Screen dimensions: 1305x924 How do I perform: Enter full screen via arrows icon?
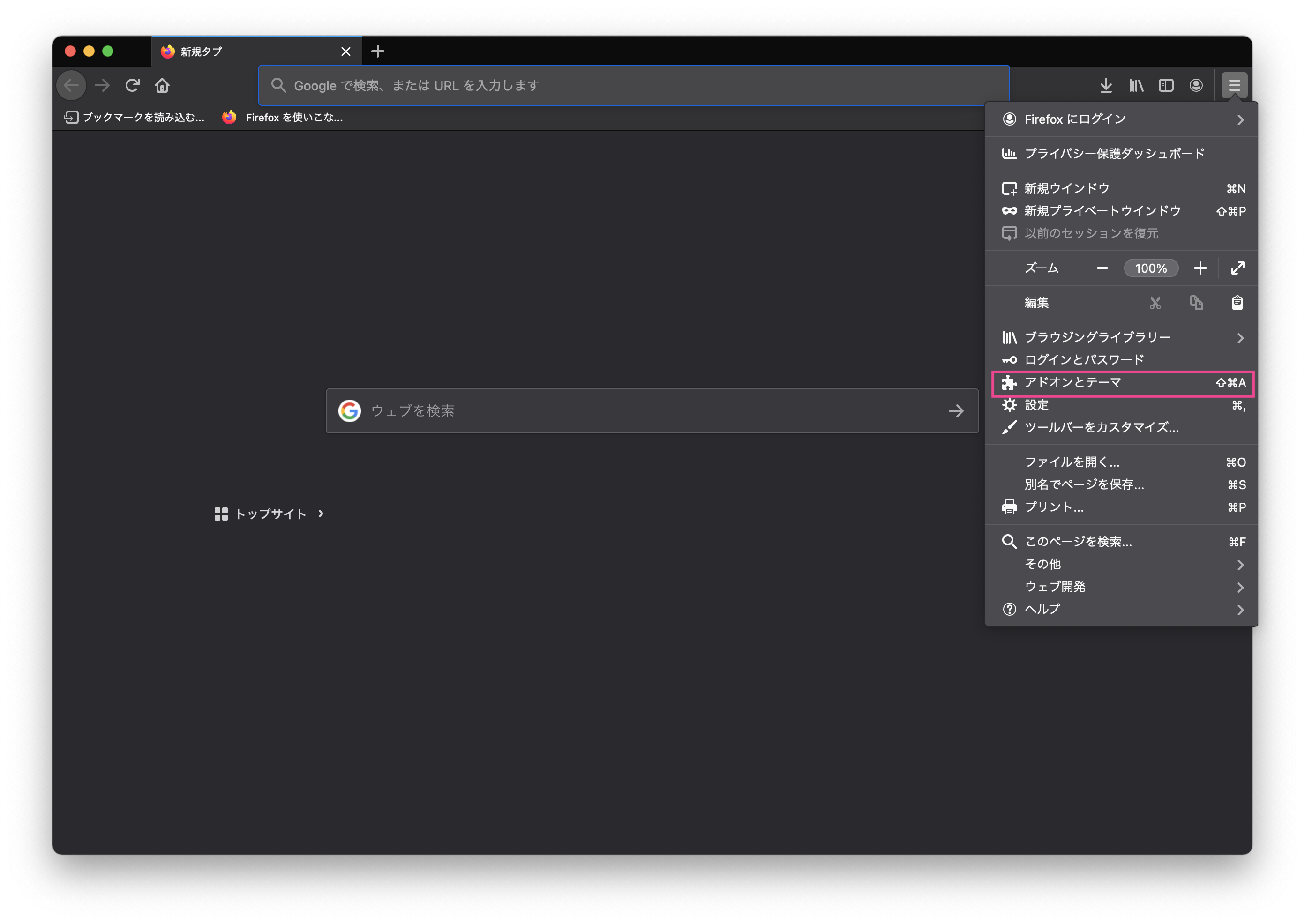pyautogui.click(x=1238, y=268)
